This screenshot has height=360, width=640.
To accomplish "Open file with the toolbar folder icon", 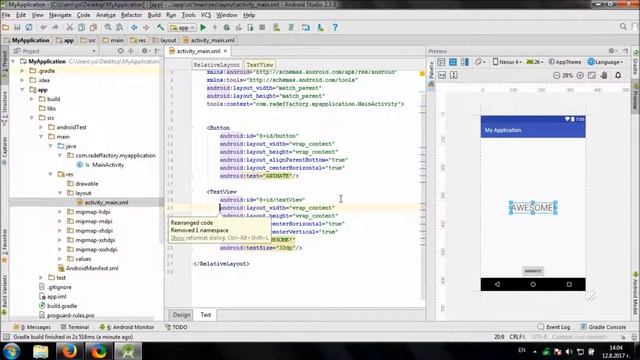I will (x=6, y=27).
